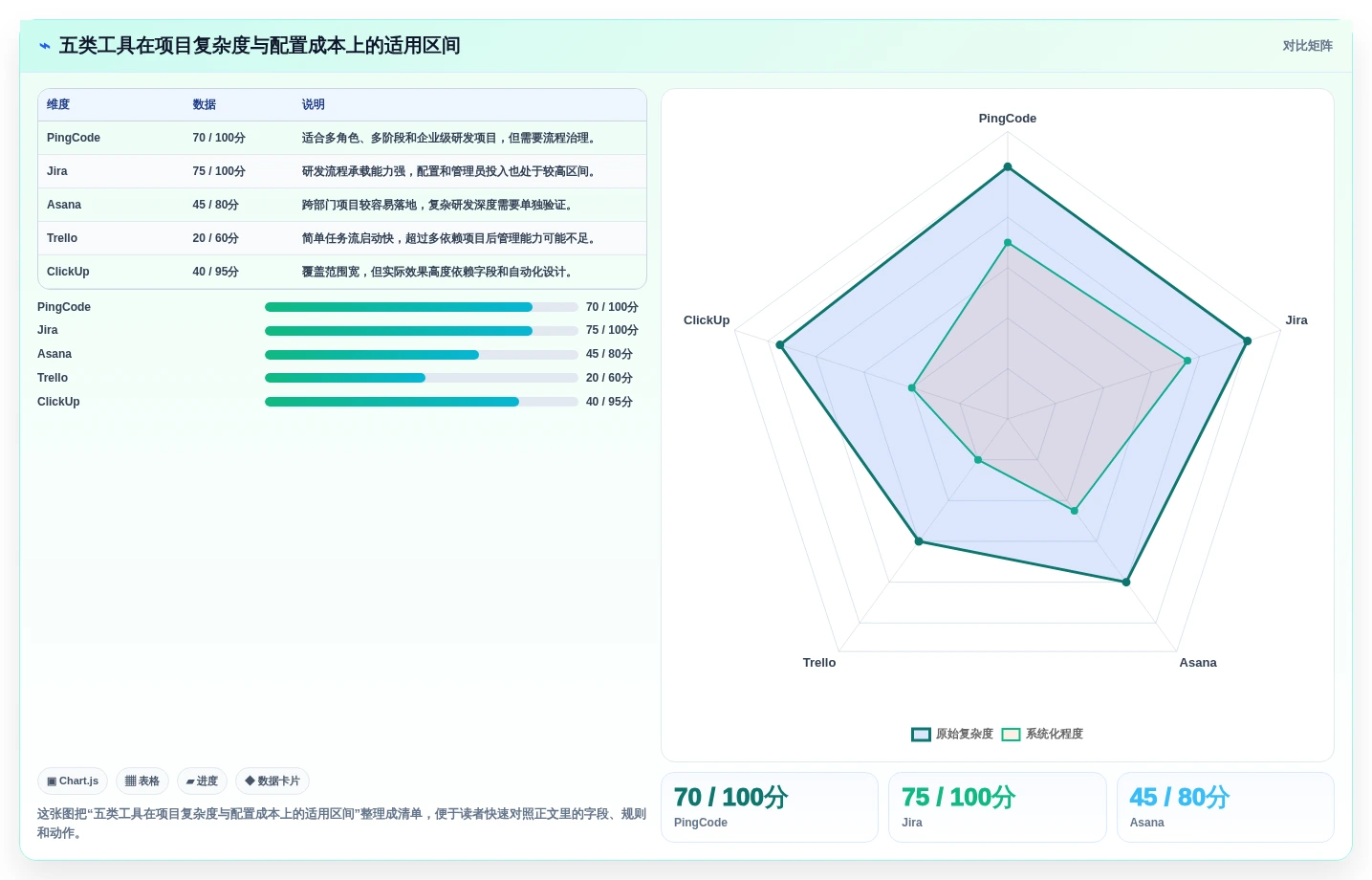
Task: Click the 45 / 80分 table cell
Action: [x=215, y=206]
